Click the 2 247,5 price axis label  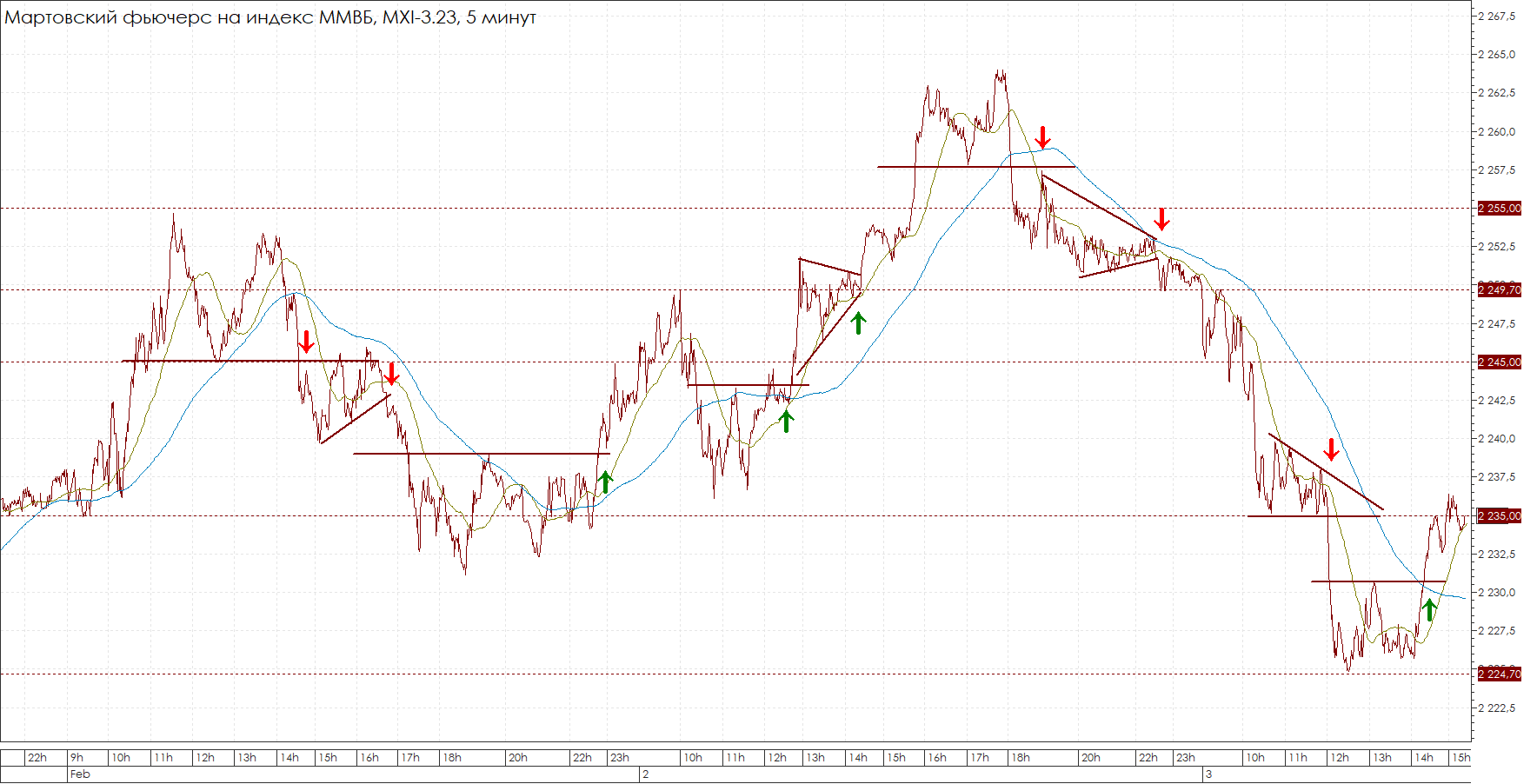(x=1496, y=324)
